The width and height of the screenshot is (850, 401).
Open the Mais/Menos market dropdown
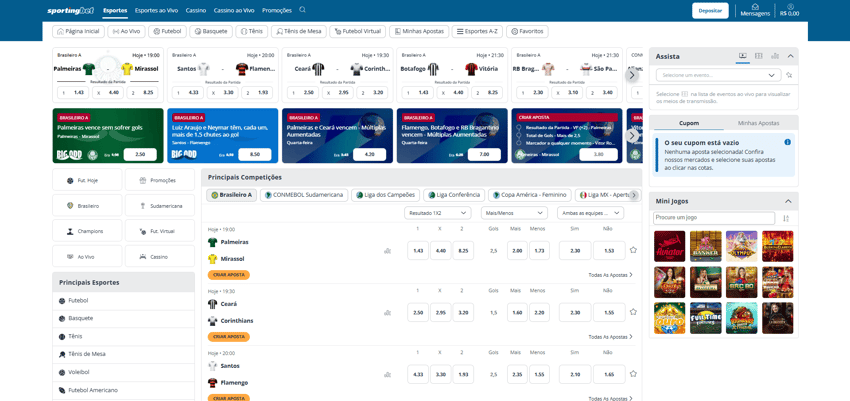point(514,213)
